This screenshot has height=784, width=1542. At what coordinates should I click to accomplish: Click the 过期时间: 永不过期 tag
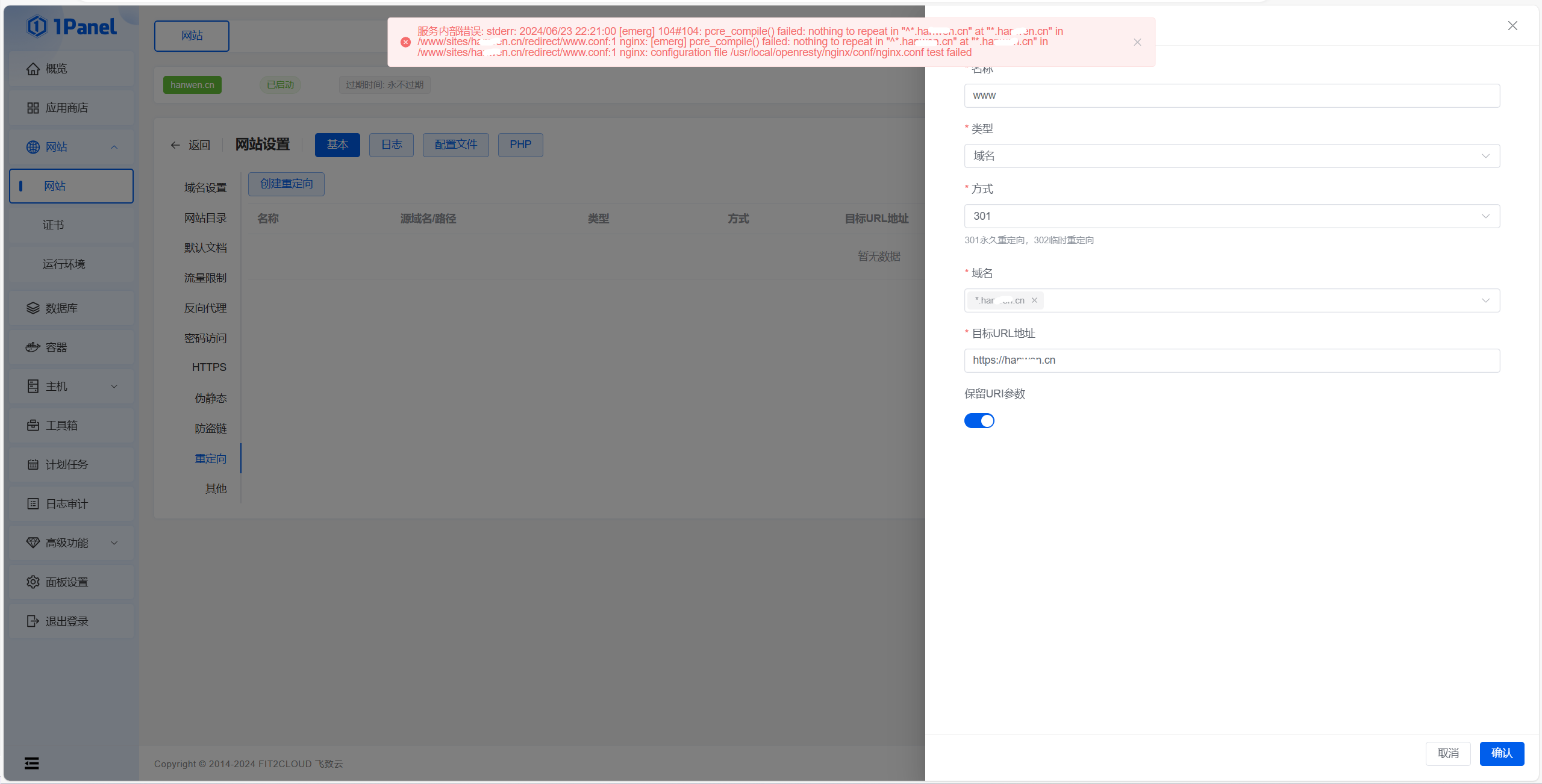coord(384,85)
